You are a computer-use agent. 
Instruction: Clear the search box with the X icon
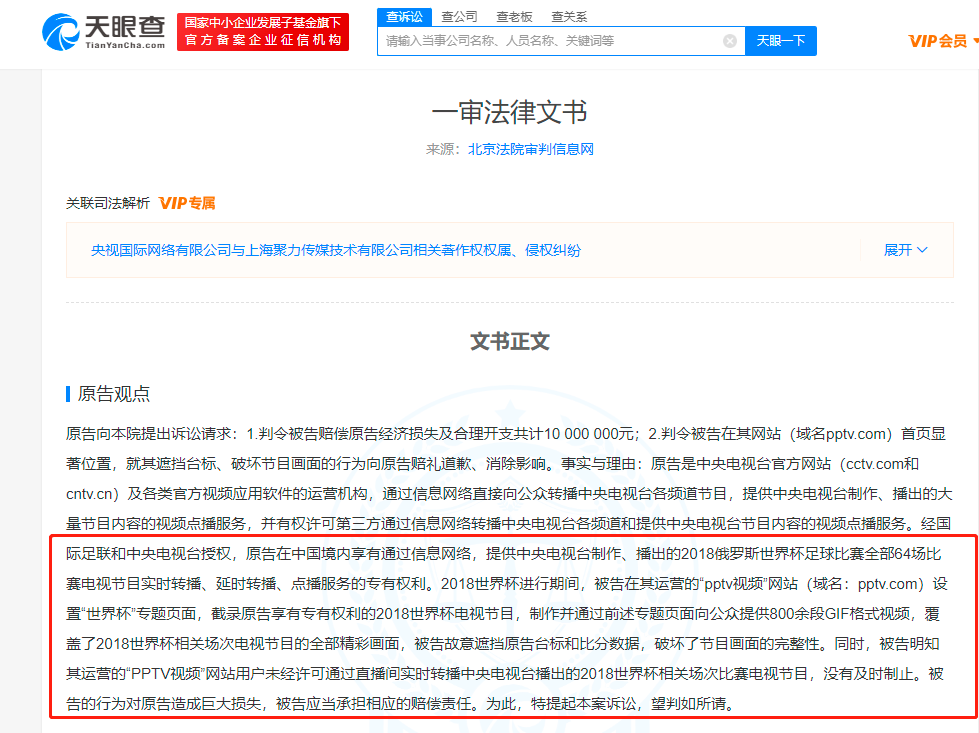[x=729, y=41]
